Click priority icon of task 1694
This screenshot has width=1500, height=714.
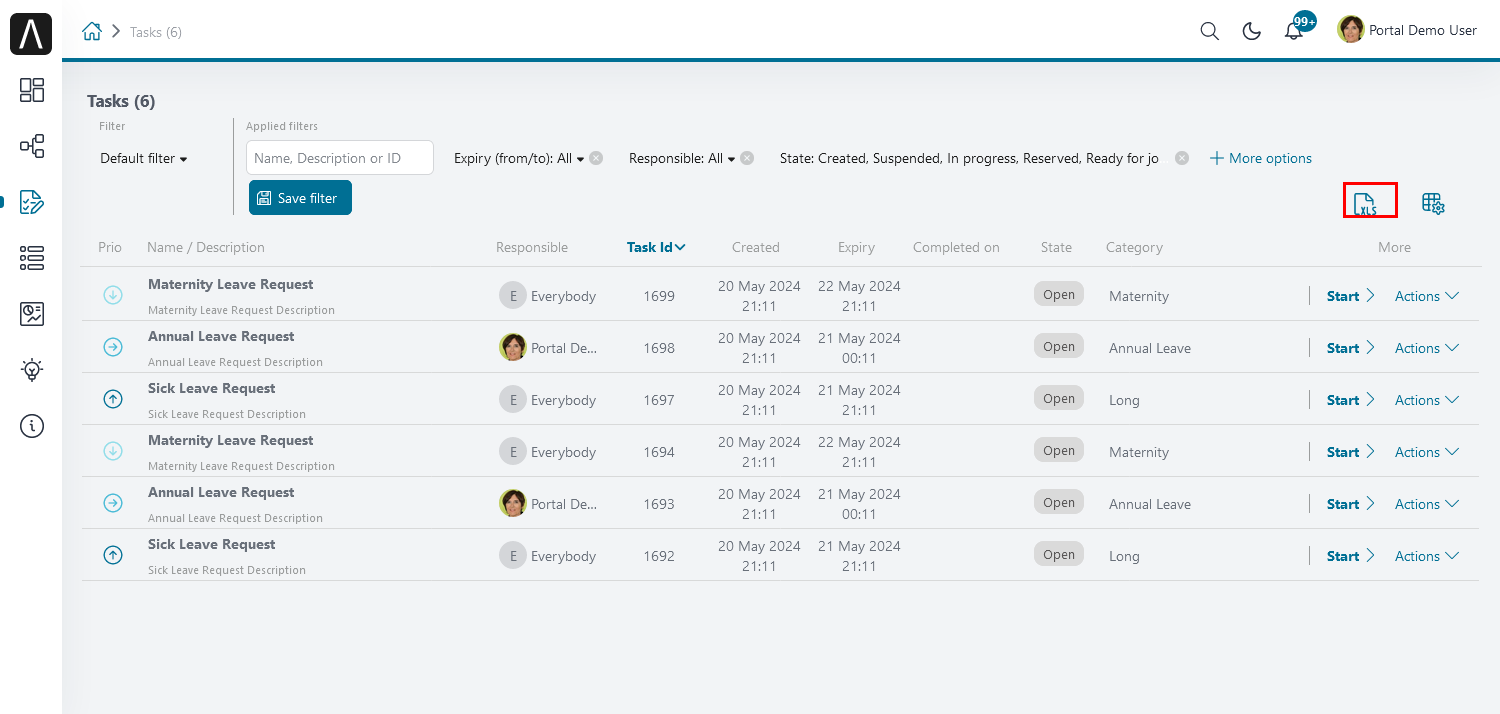113,451
